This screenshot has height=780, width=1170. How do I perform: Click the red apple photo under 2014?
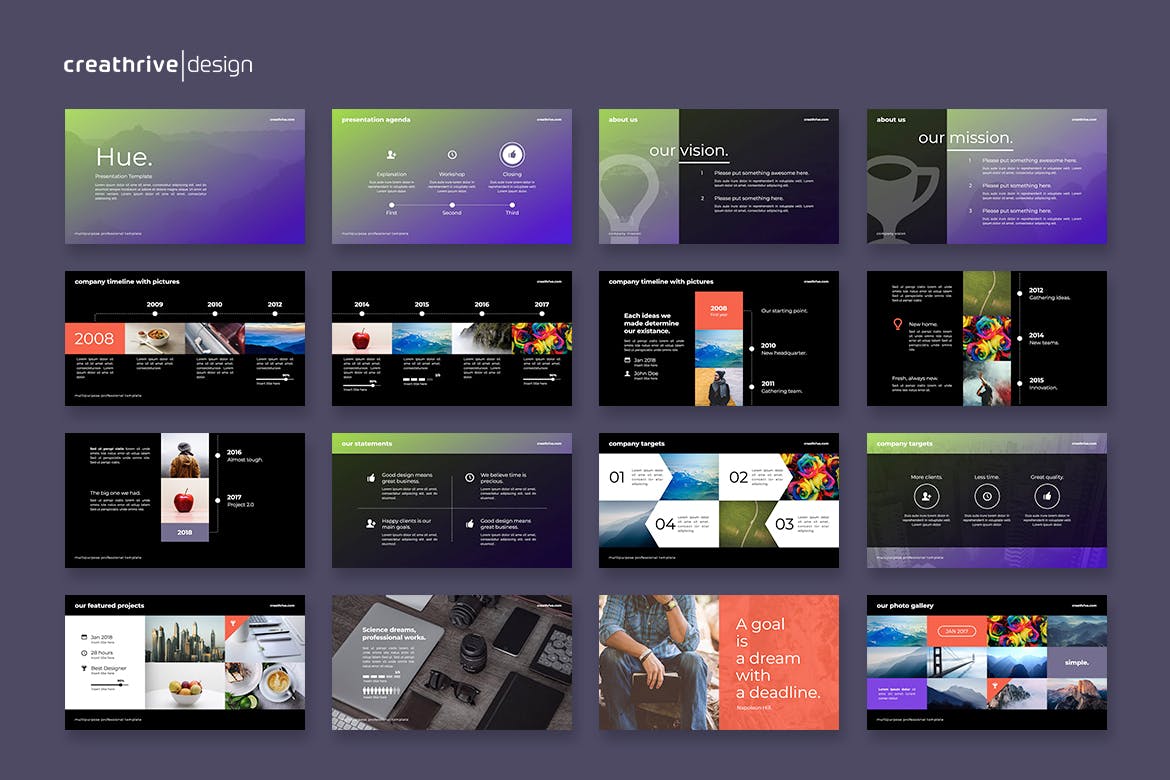362,338
